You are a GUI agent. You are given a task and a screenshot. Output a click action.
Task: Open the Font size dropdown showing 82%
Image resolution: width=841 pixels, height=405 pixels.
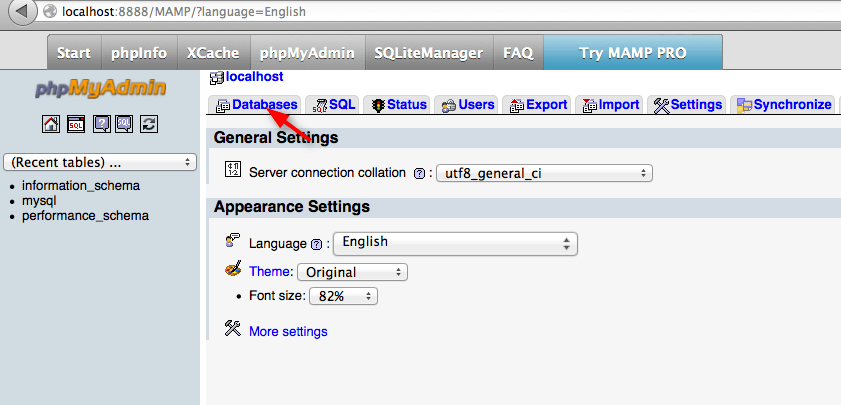tap(344, 296)
